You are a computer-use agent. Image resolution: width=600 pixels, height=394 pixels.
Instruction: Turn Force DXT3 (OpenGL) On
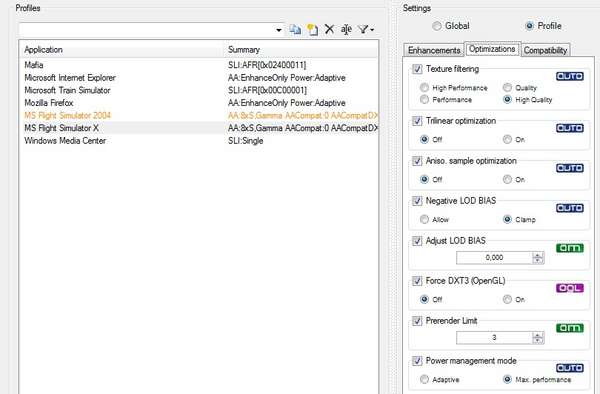(507, 299)
